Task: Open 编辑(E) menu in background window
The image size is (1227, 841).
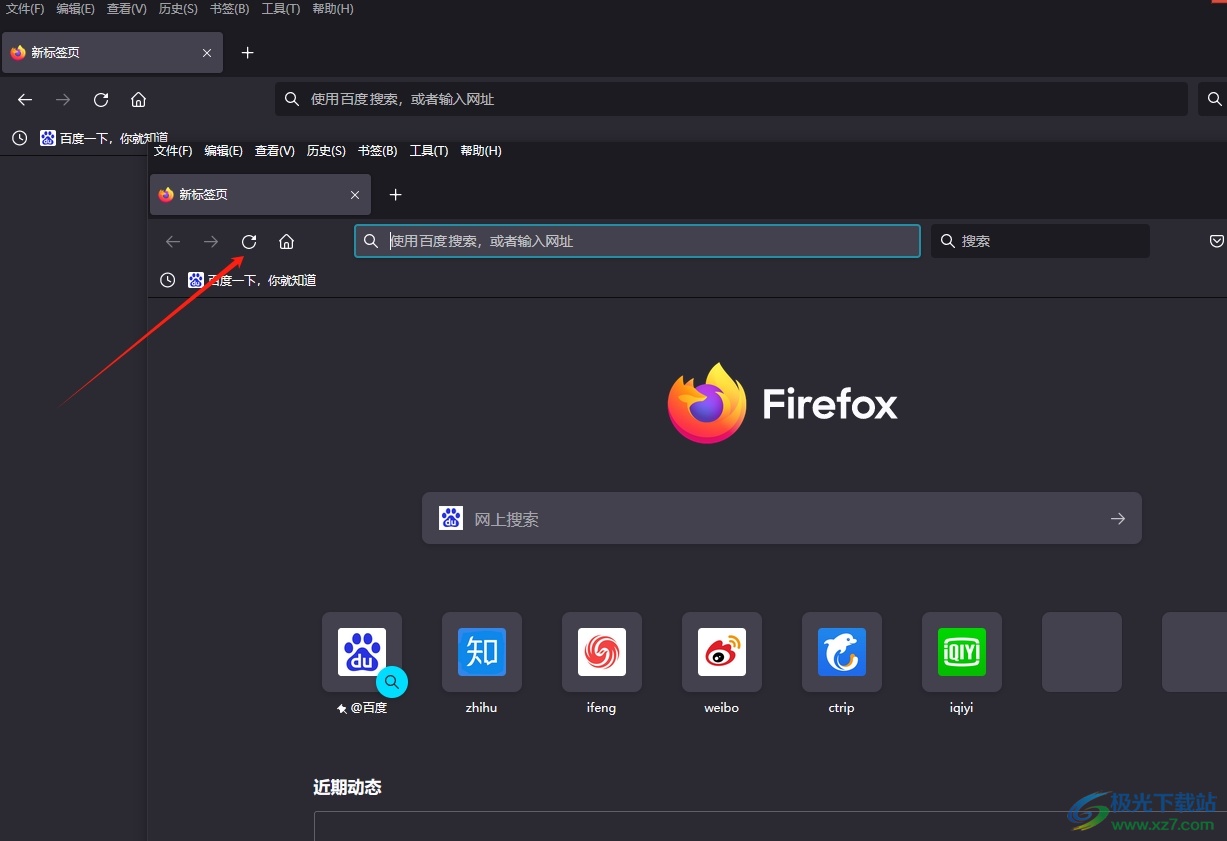Action: pyautogui.click(x=76, y=9)
